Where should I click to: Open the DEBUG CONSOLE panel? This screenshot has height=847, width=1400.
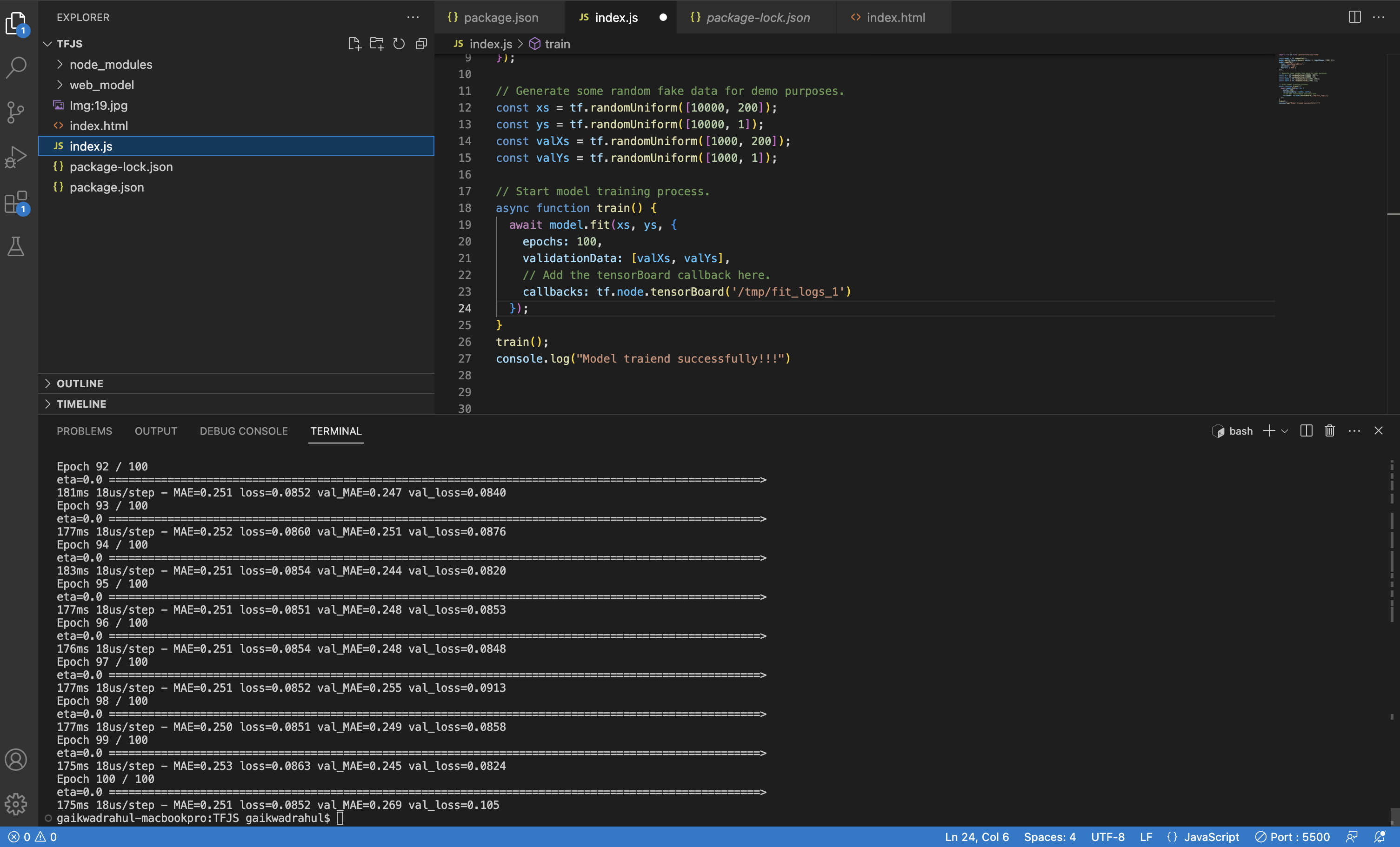pos(243,430)
